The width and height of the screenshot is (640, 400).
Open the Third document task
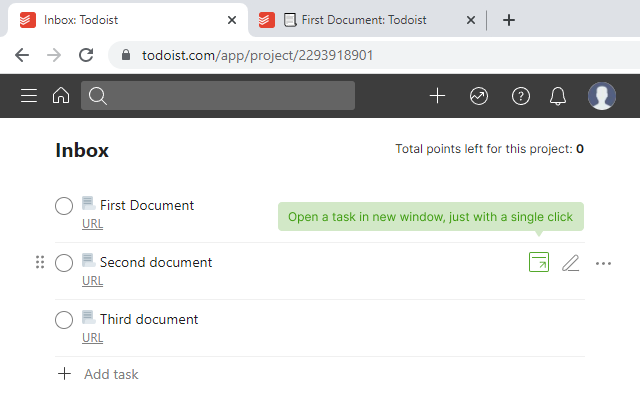point(149,319)
